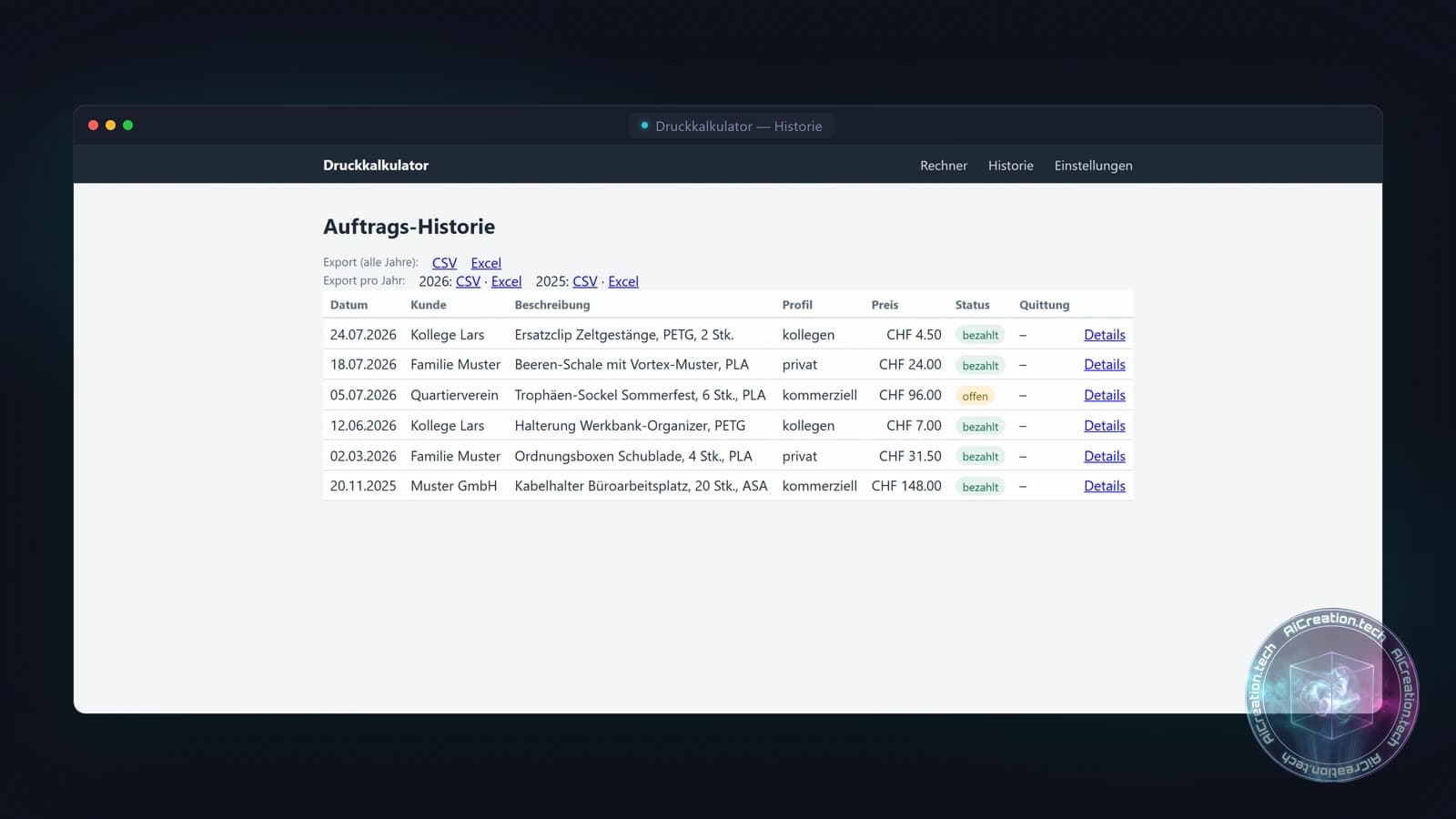Open Details for Ersatzclip Zeltgestänge order
This screenshot has width=1456, height=819.
click(x=1105, y=335)
